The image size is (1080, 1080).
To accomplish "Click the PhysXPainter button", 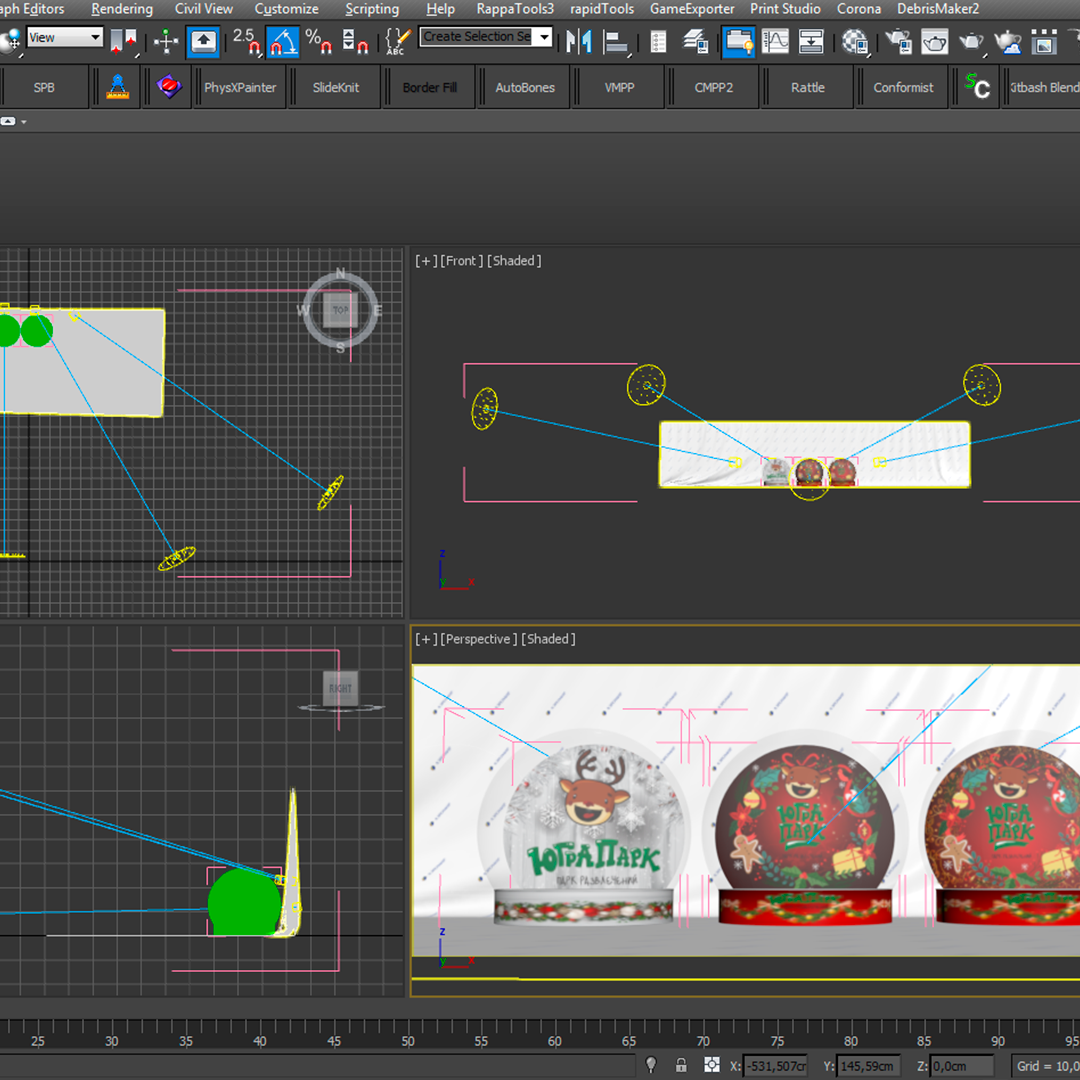I will pyautogui.click(x=240, y=87).
